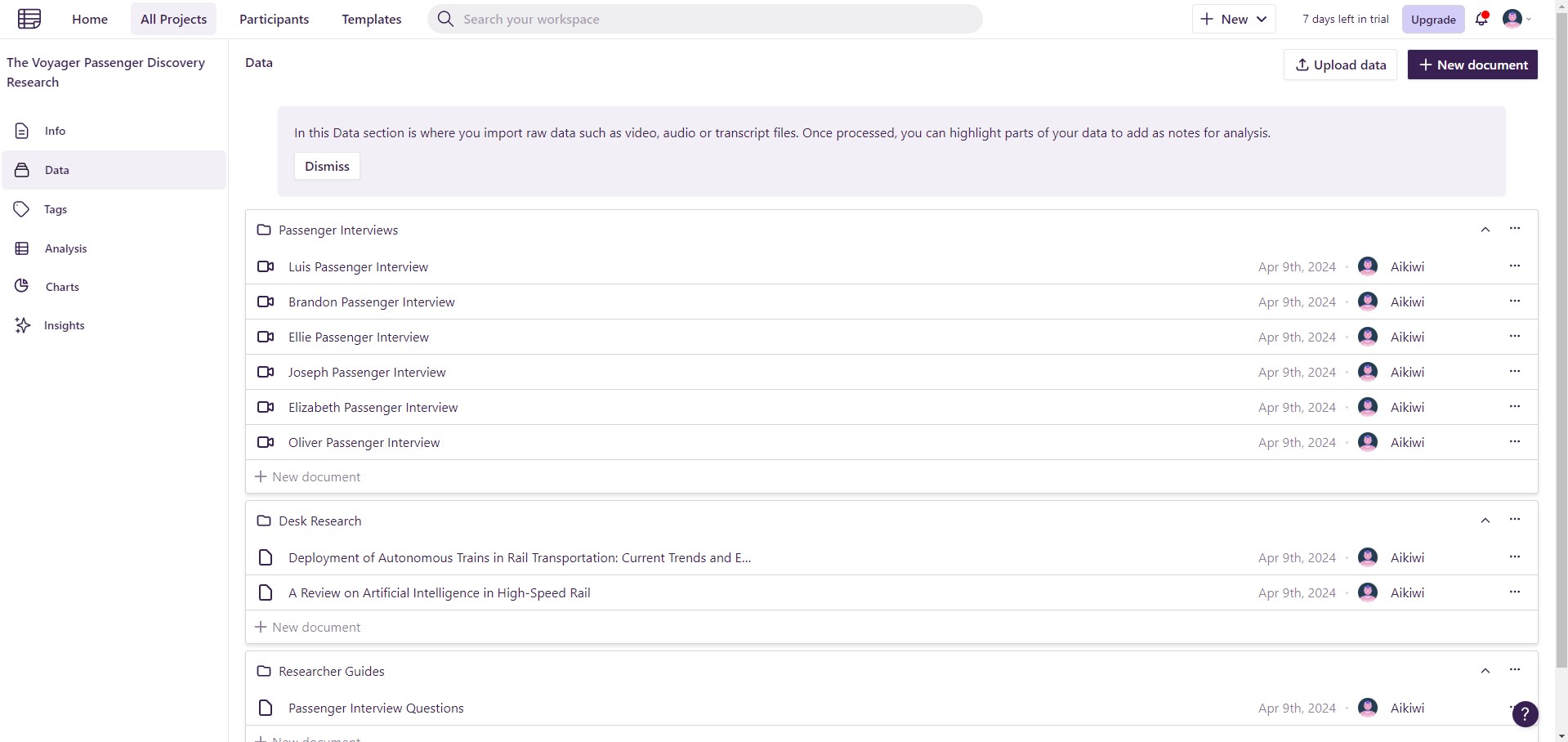Screen dimensions: 1568x742
Task: Collapse the Passenger Interviews folder
Action: click(x=1485, y=230)
